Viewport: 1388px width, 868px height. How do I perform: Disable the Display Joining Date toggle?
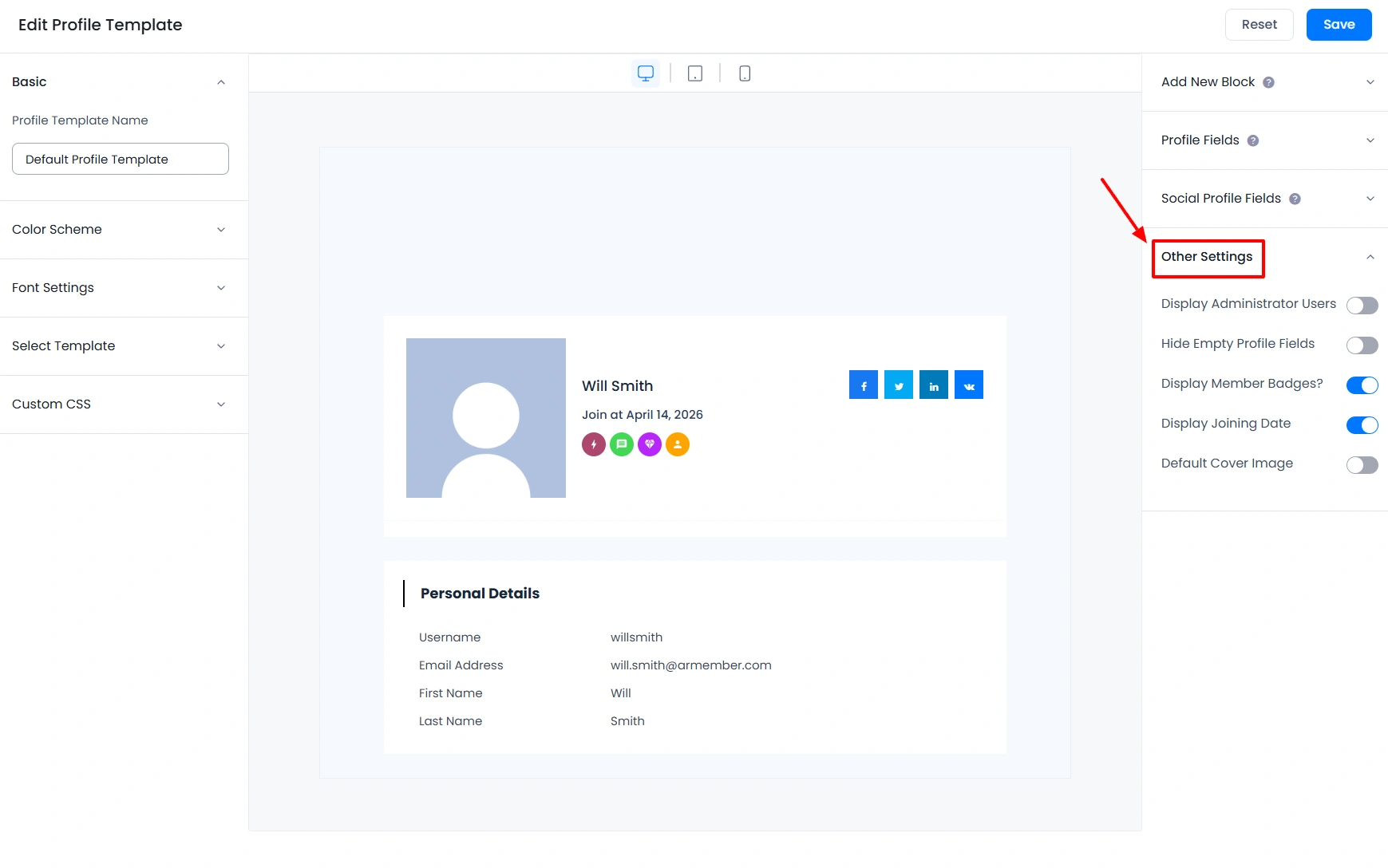coord(1362,424)
